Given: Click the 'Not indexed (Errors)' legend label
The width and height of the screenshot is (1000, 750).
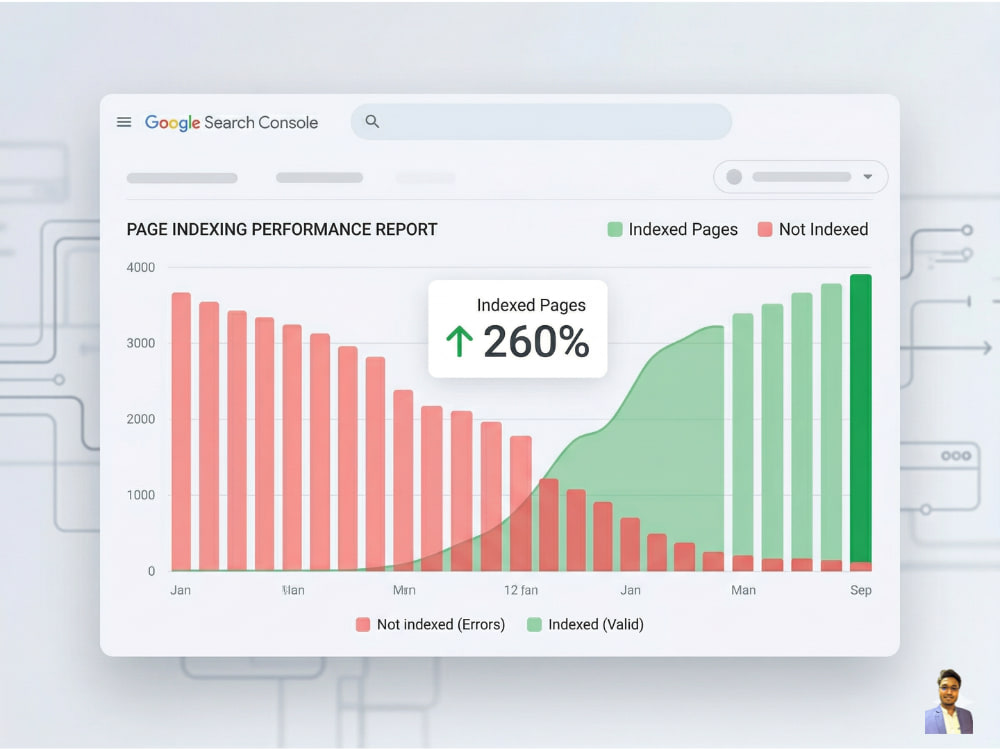Looking at the screenshot, I should tap(441, 624).
